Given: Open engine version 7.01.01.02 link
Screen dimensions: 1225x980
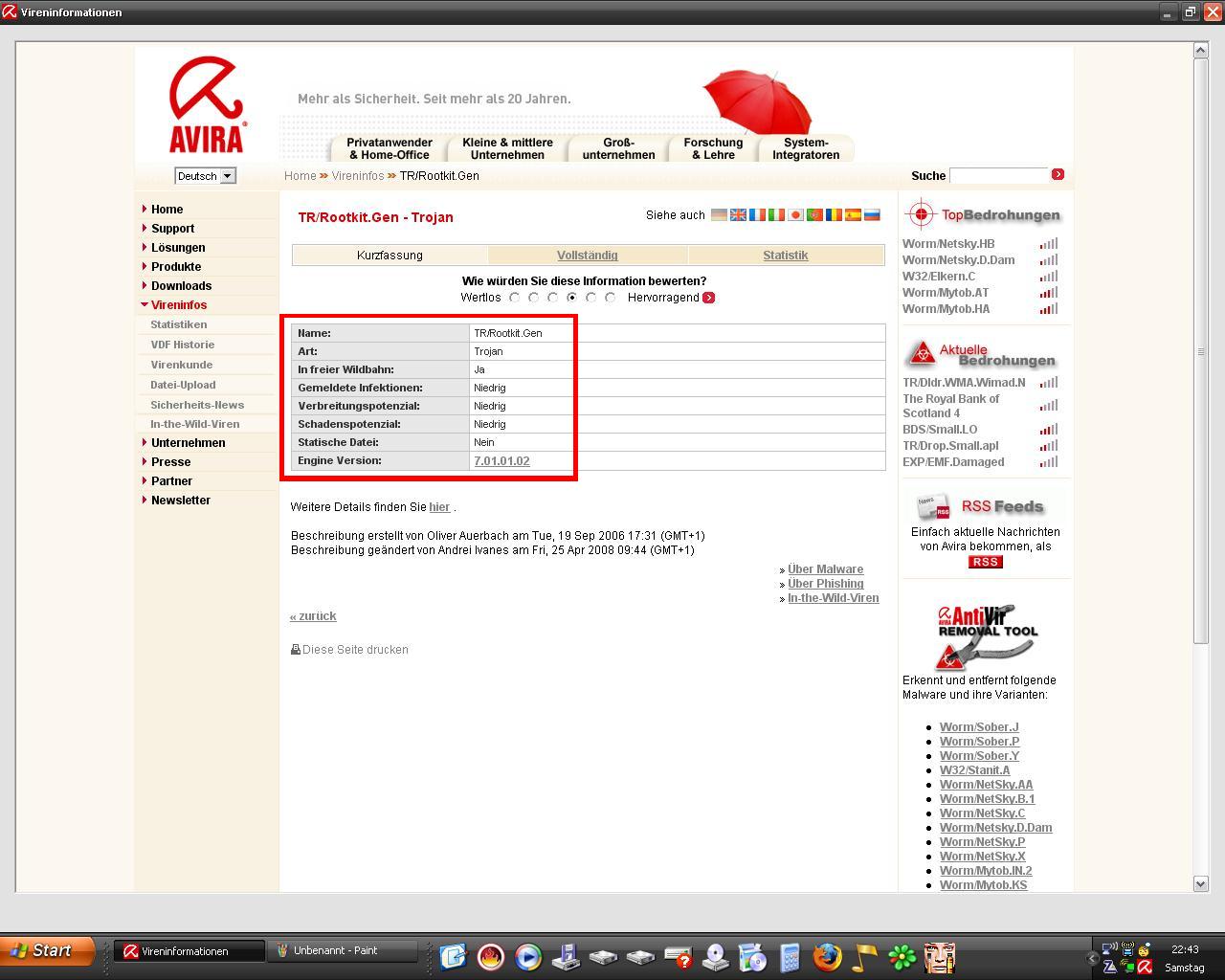Looking at the screenshot, I should (x=501, y=461).
